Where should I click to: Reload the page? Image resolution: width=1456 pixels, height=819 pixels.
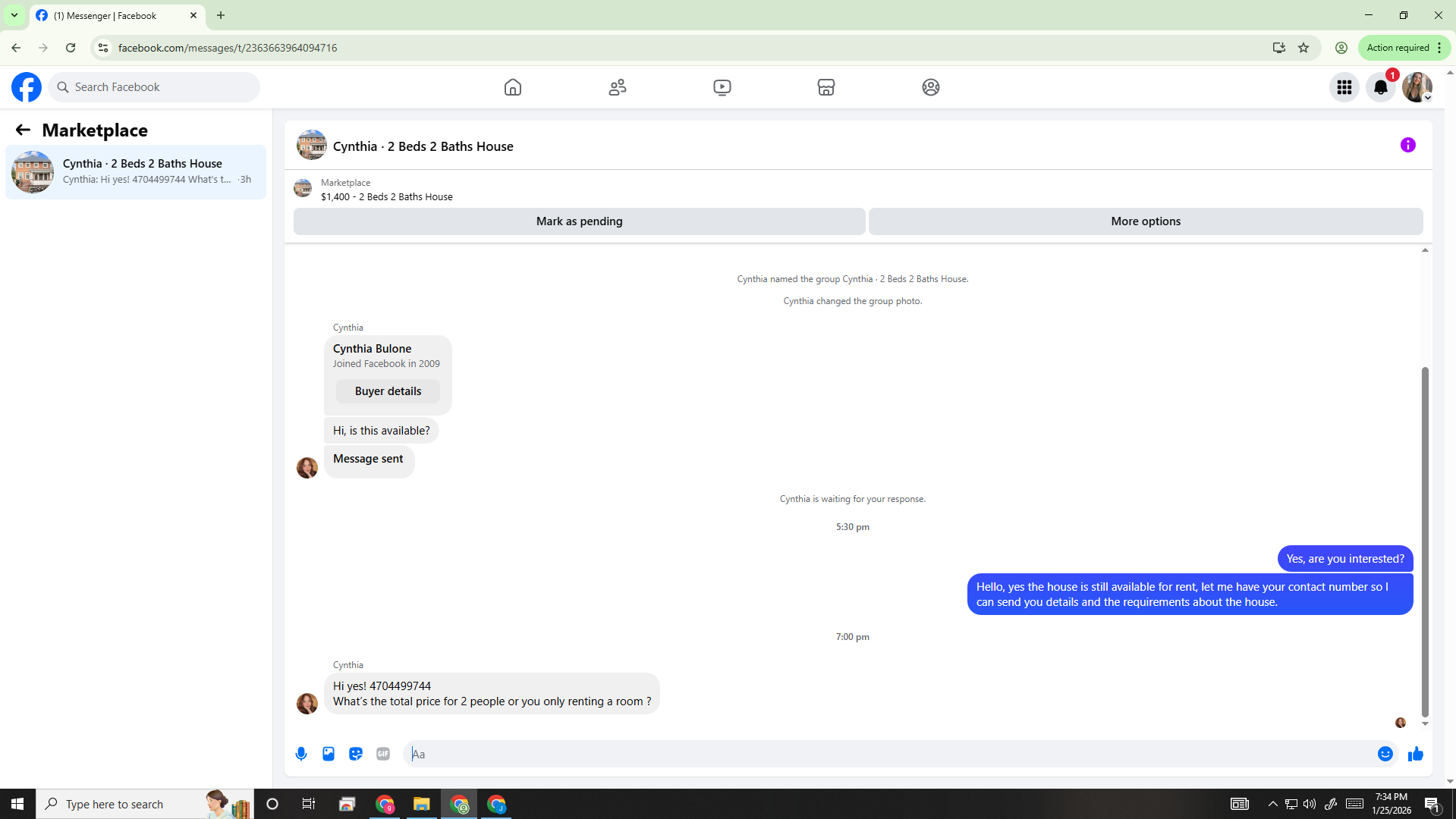[x=71, y=48]
